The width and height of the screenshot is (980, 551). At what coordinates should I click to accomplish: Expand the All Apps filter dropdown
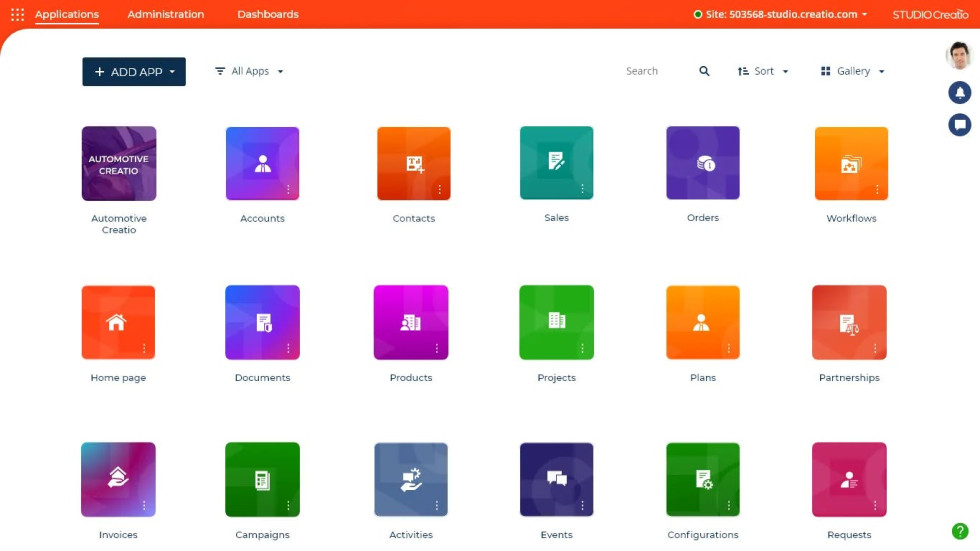click(249, 71)
